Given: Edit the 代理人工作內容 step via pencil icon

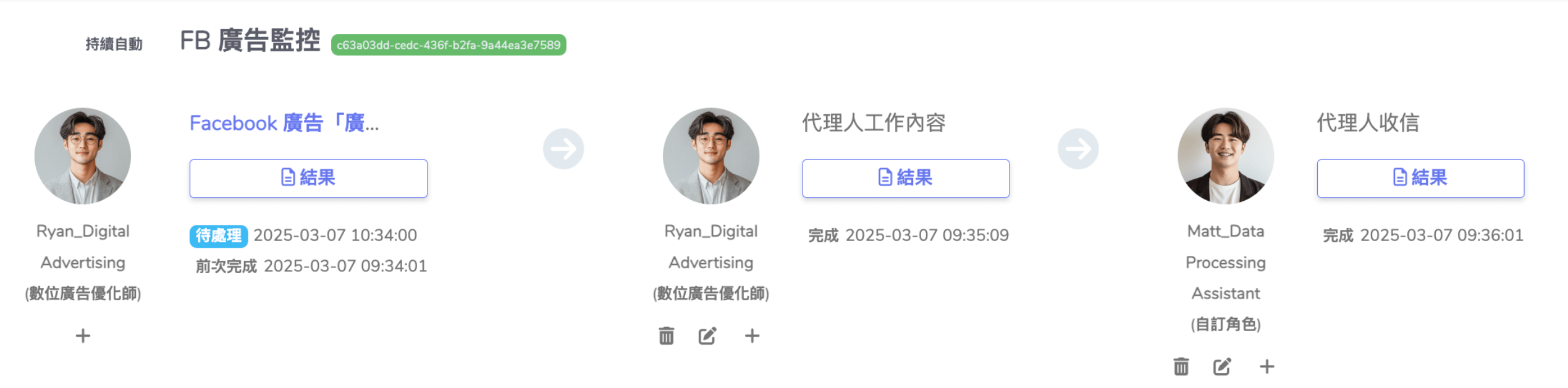Looking at the screenshot, I should [707, 335].
